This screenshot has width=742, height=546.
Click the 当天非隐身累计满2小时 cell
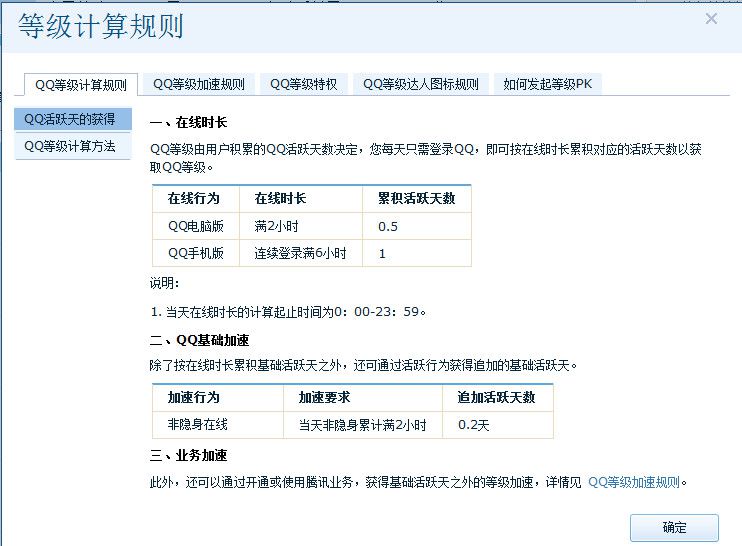pyautogui.click(x=363, y=425)
